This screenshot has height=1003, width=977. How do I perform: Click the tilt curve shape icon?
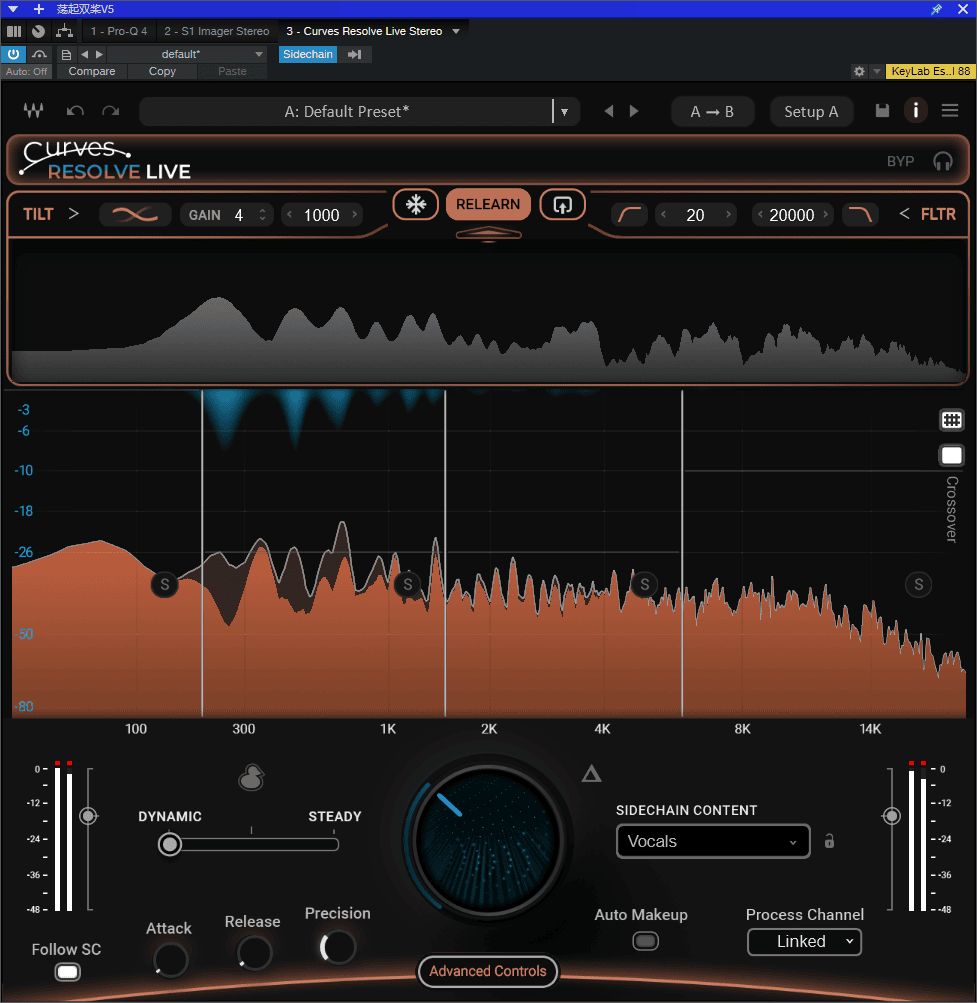[x=135, y=215]
